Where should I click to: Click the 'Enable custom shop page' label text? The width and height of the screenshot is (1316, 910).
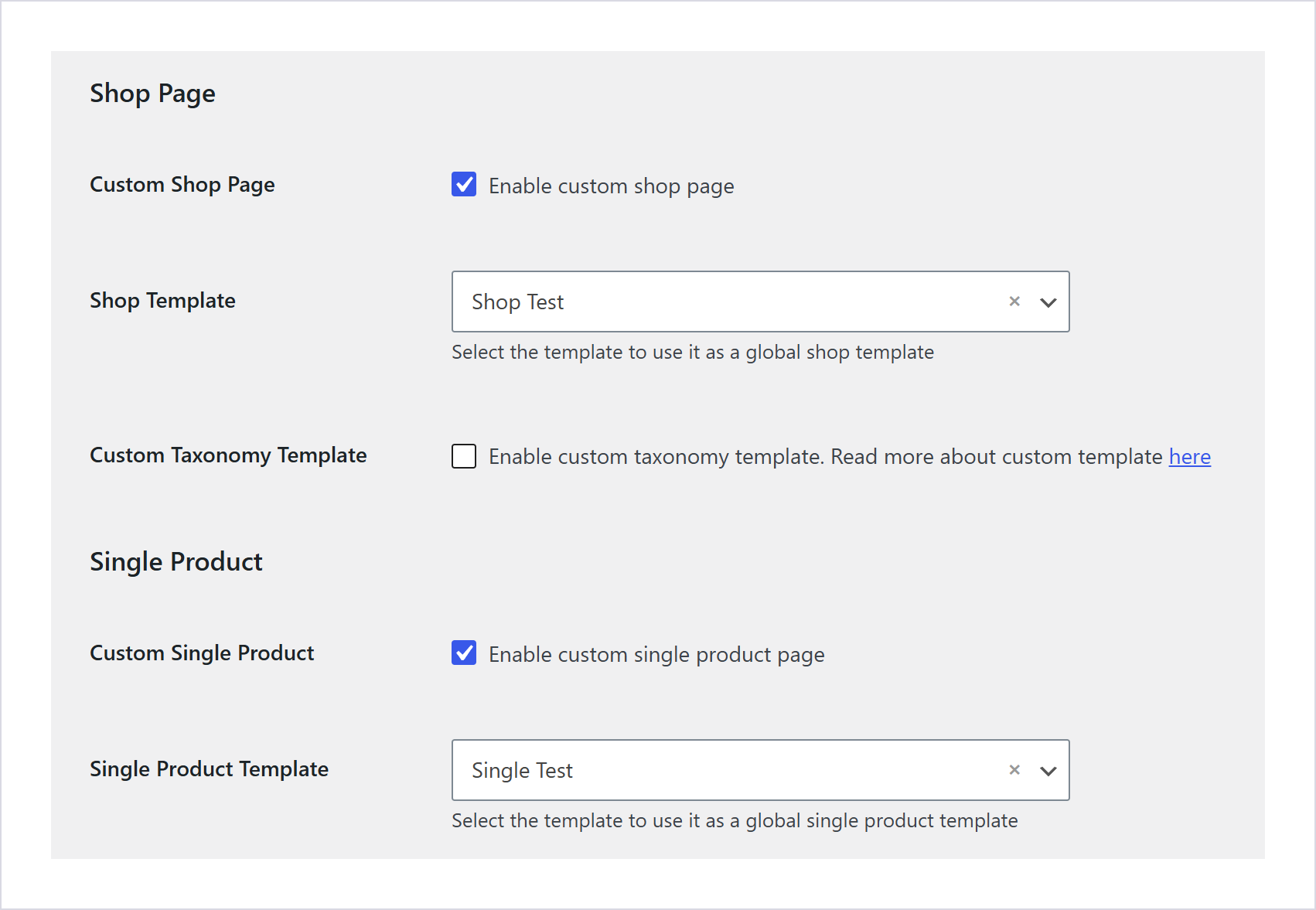611,186
